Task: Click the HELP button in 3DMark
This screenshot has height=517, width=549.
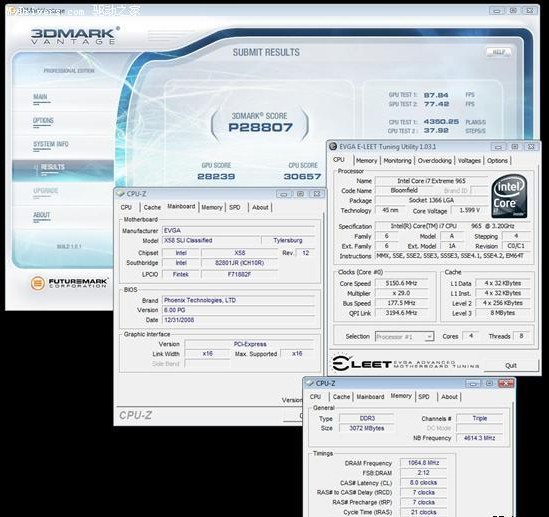Action: tap(499, 52)
